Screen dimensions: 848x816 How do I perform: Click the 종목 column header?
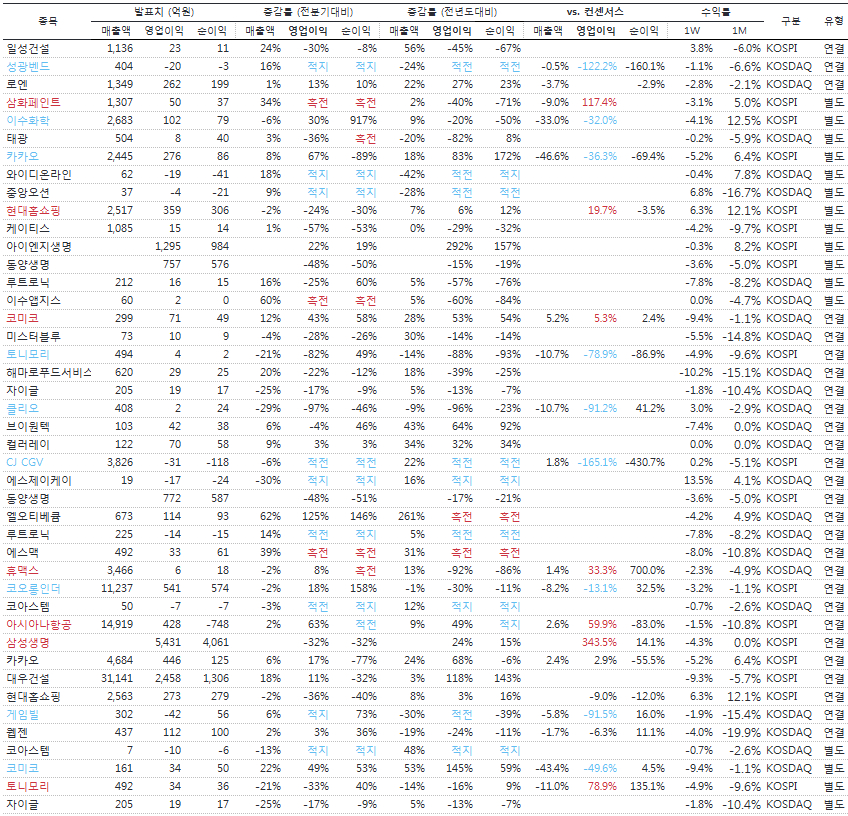47,21
